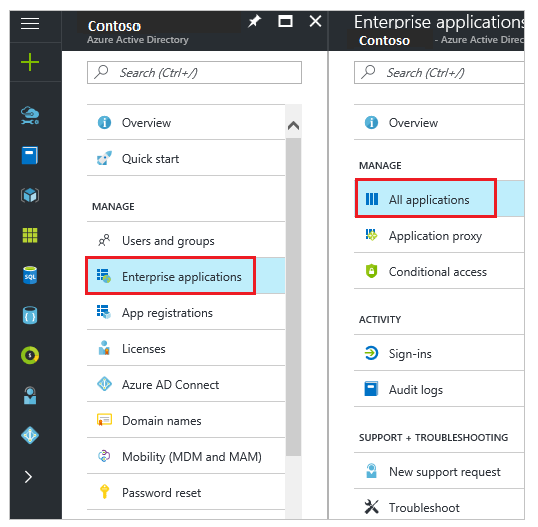Click the info icon beside Enterprise applications Overview

pos(371,122)
